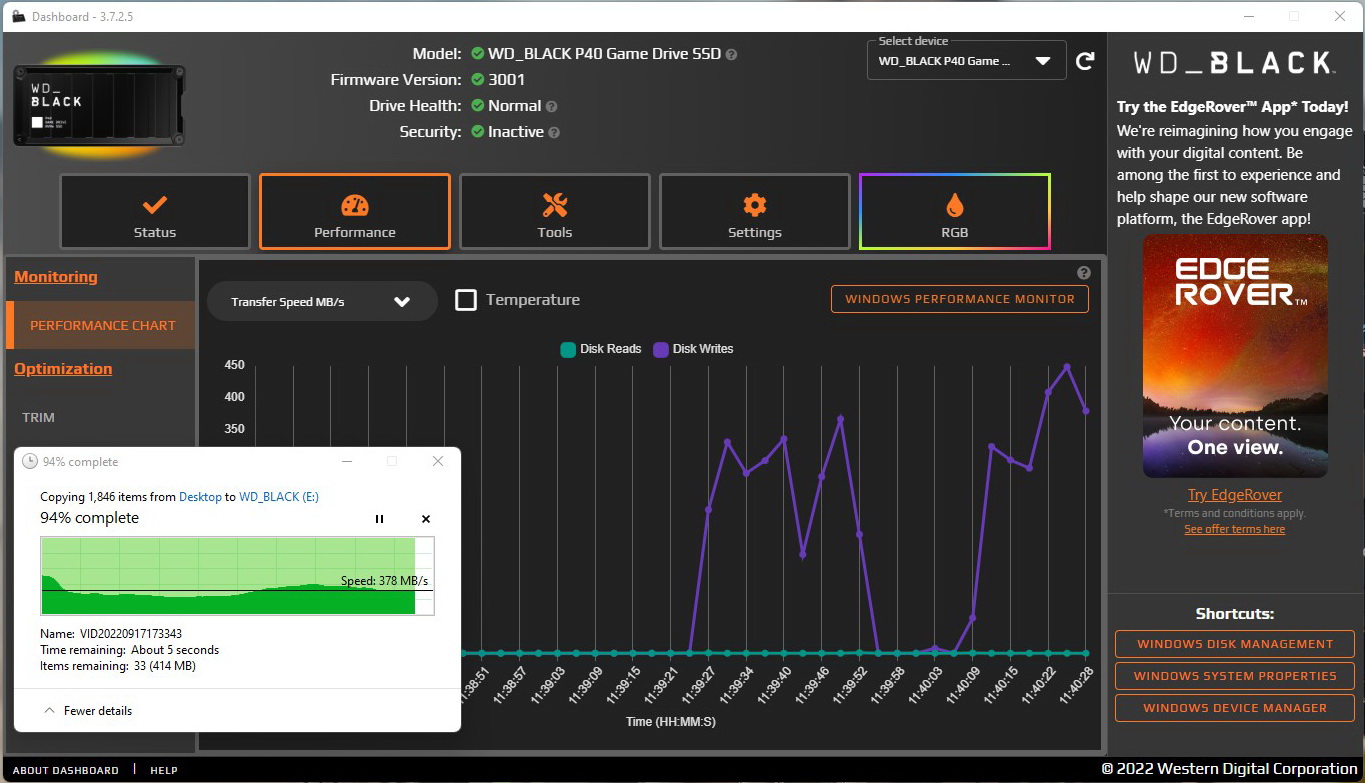
Task: Open the Select device dropdown
Action: 965,61
